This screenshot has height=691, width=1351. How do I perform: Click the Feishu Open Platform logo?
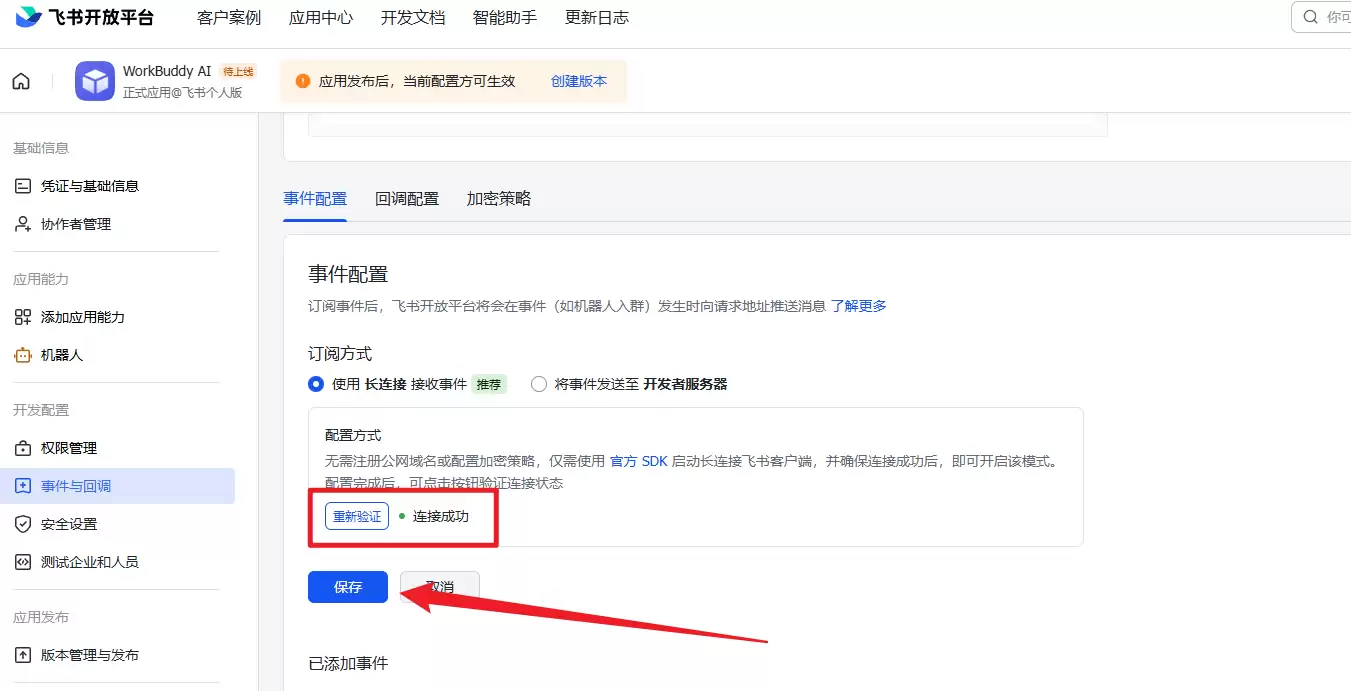(x=85, y=17)
